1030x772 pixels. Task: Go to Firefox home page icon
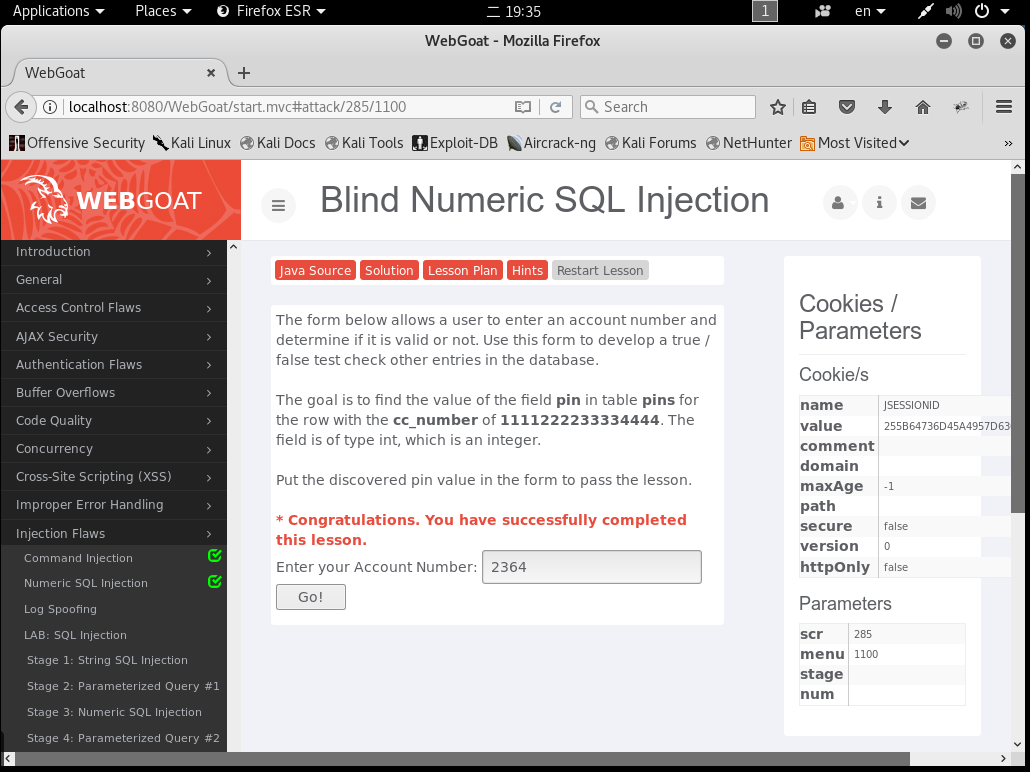click(923, 107)
